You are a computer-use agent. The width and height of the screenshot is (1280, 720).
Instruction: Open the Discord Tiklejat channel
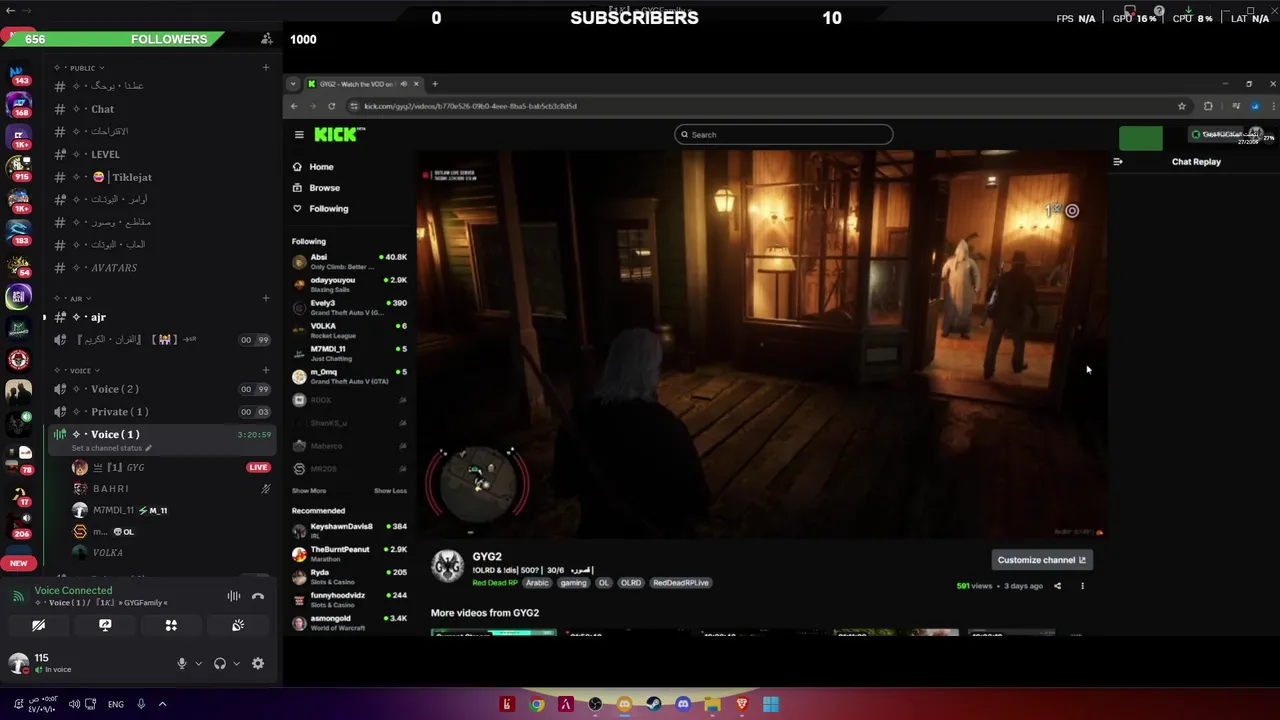[x=160, y=177]
